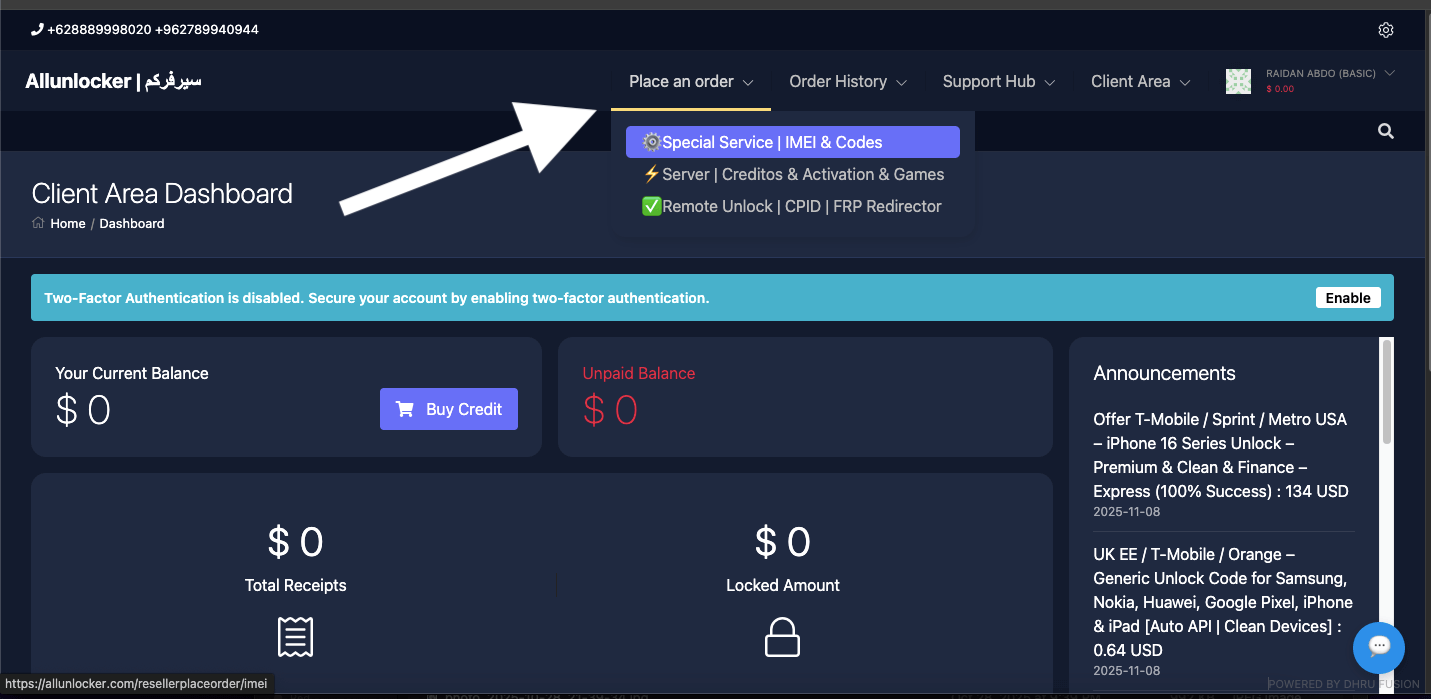Click the search magnifier icon

pyautogui.click(x=1385, y=130)
